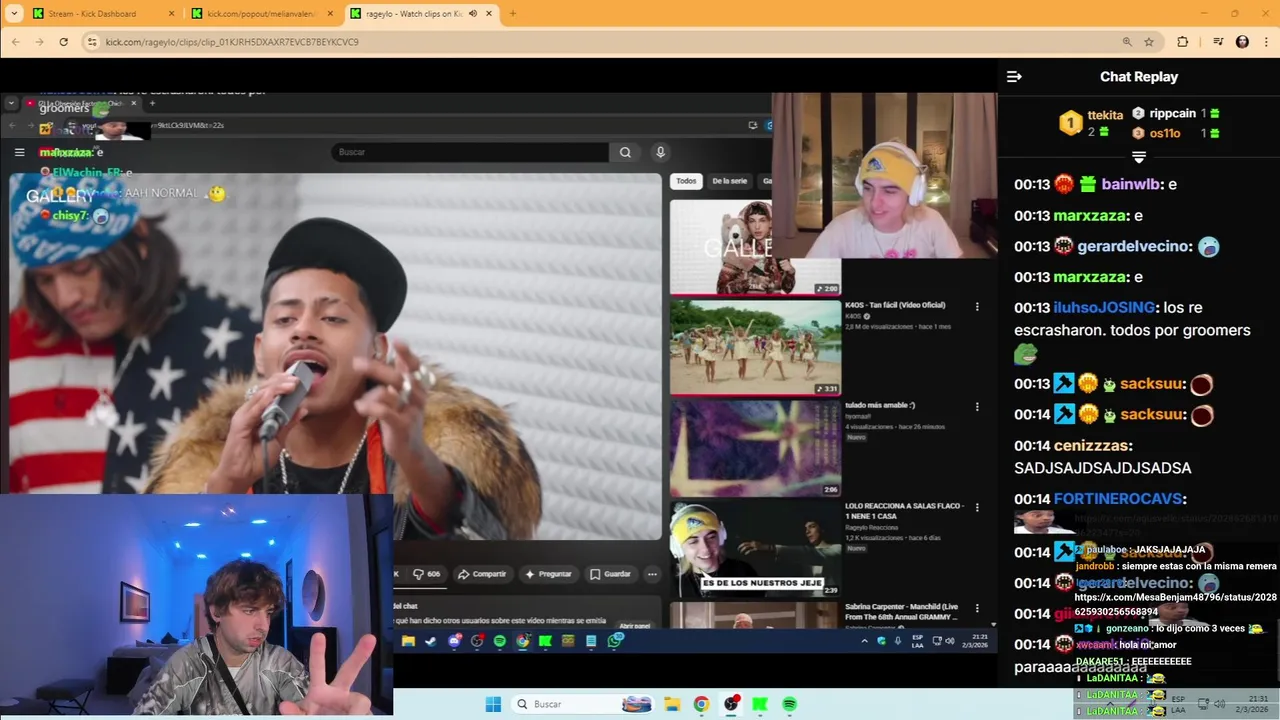Image resolution: width=1280 pixels, height=720 pixels.
Task: Click the dislike button showing 606
Action: click(x=425, y=574)
